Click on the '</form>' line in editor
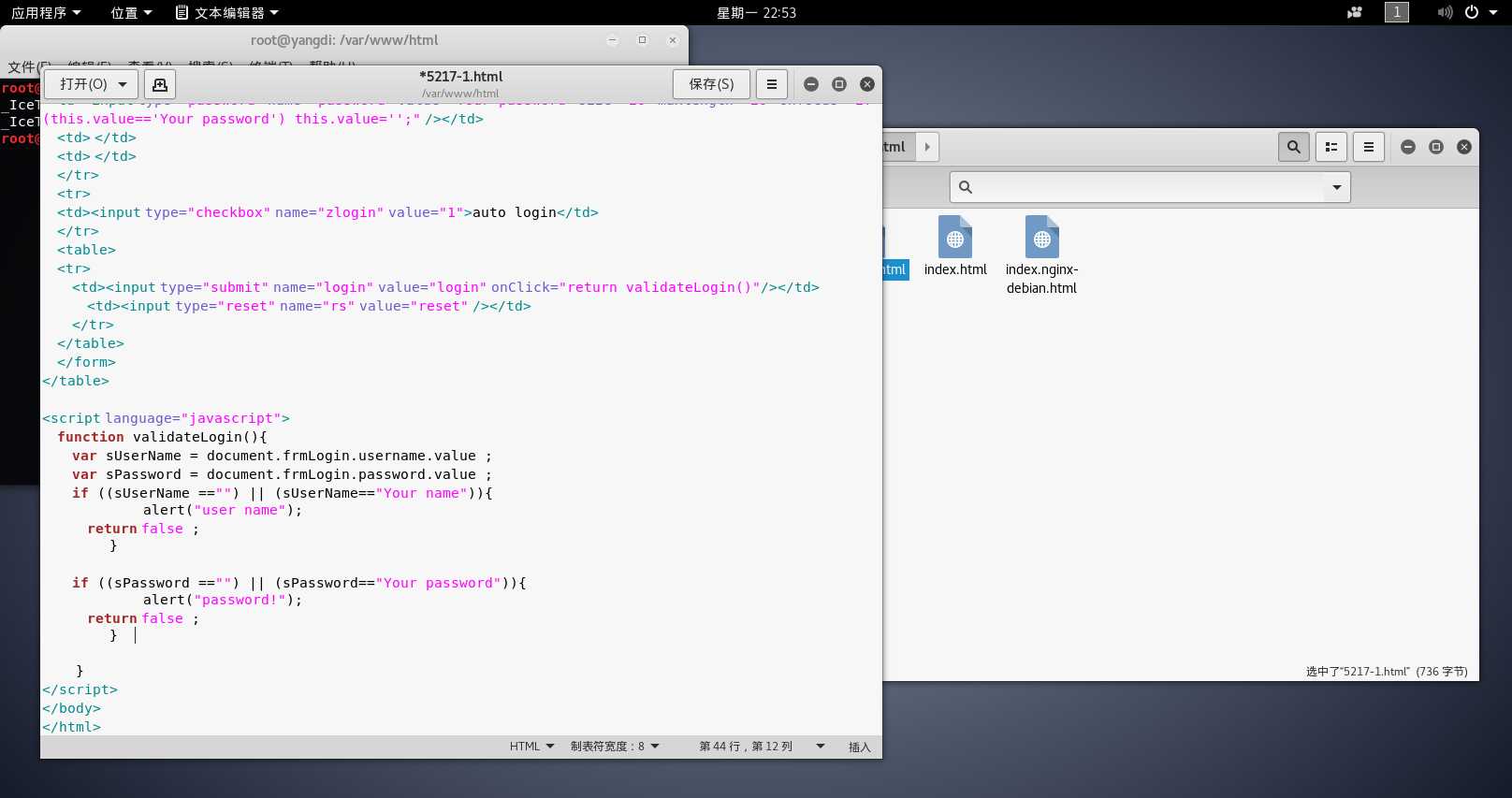The width and height of the screenshot is (1512, 798). point(86,362)
